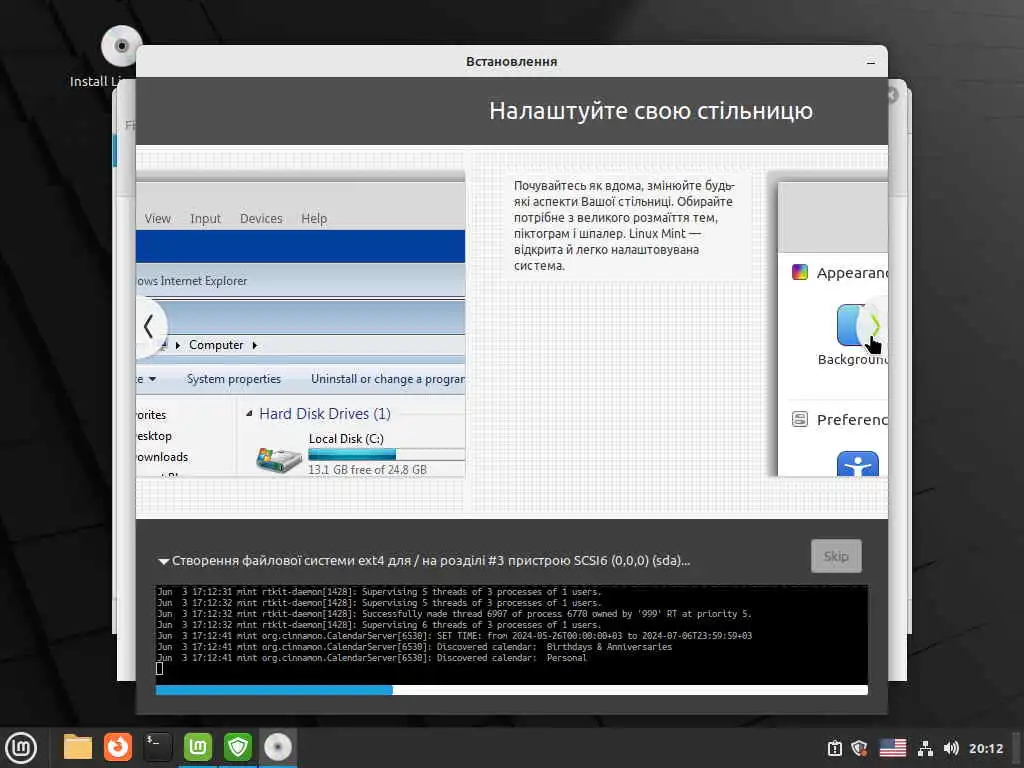Go to the next slide with right arrow

[875, 325]
